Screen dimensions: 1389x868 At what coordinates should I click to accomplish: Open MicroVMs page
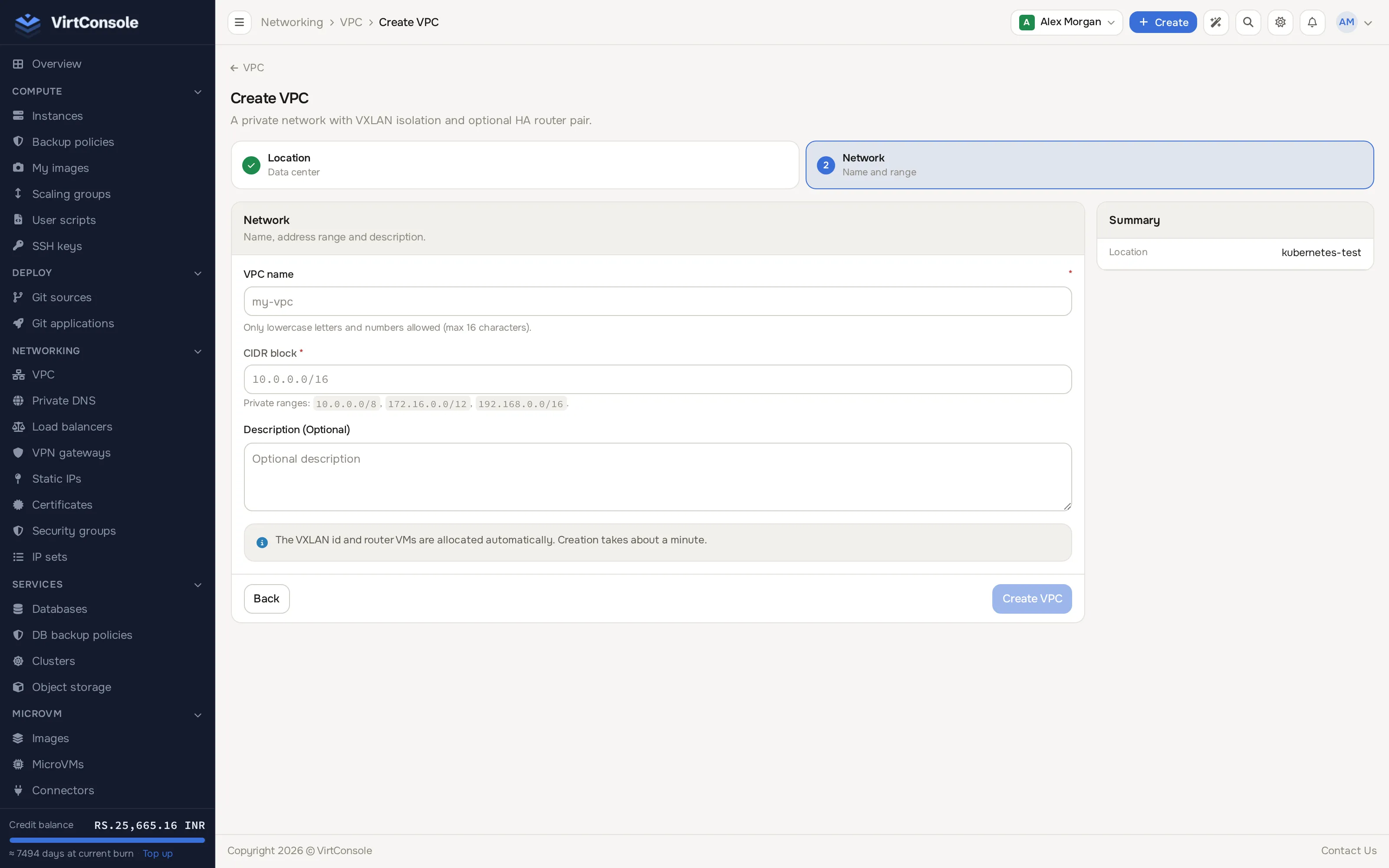[x=107, y=764]
